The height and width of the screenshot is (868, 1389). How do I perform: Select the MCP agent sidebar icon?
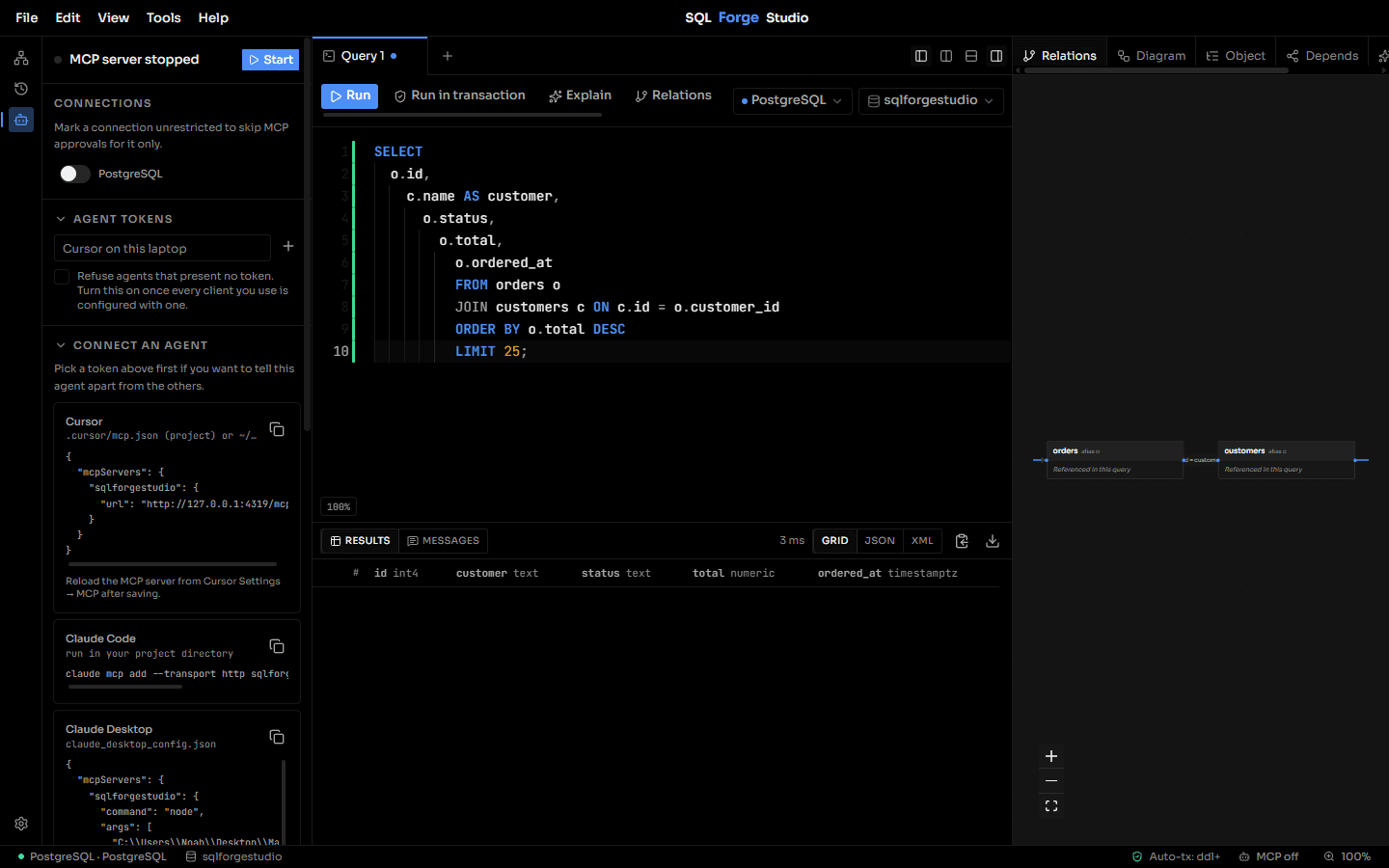[21, 120]
